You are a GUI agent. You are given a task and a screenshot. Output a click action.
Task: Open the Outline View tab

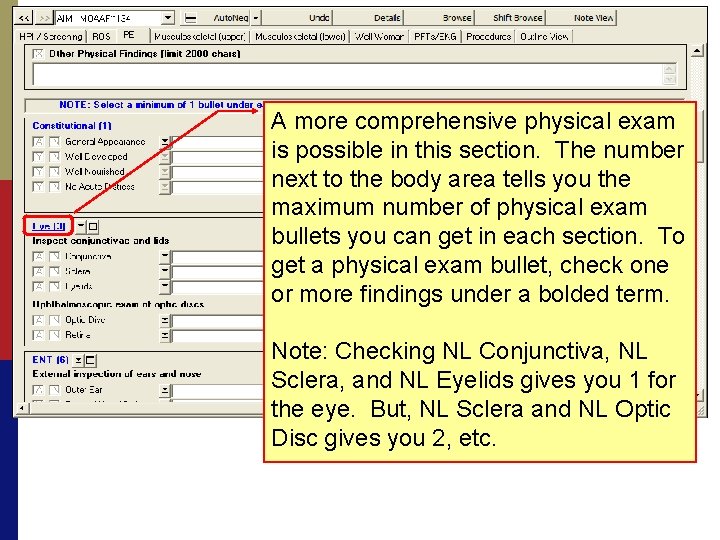click(544, 36)
